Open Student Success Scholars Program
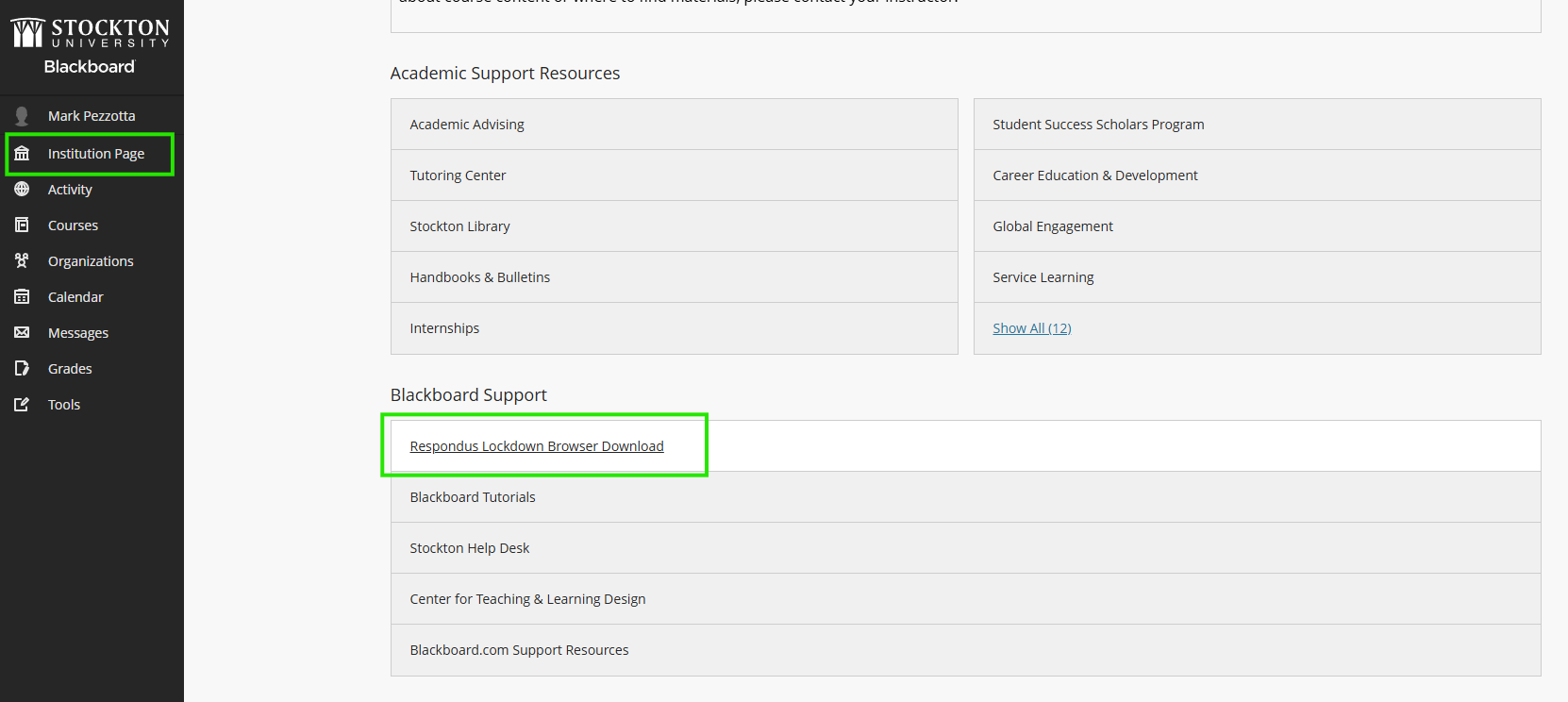The width and height of the screenshot is (1568, 702). (x=1258, y=125)
